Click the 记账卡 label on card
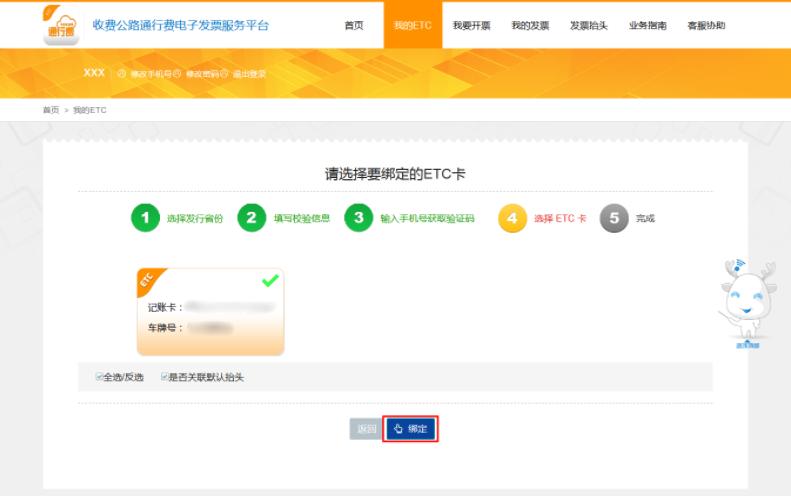The height and width of the screenshot is (496, 791). [164, 307]
